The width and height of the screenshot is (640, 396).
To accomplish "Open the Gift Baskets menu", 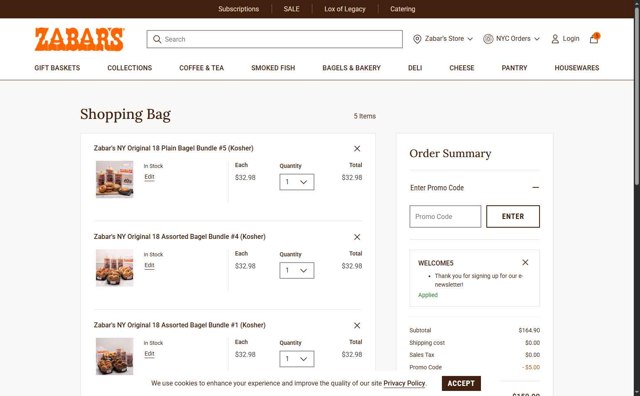I will (57, 68).
